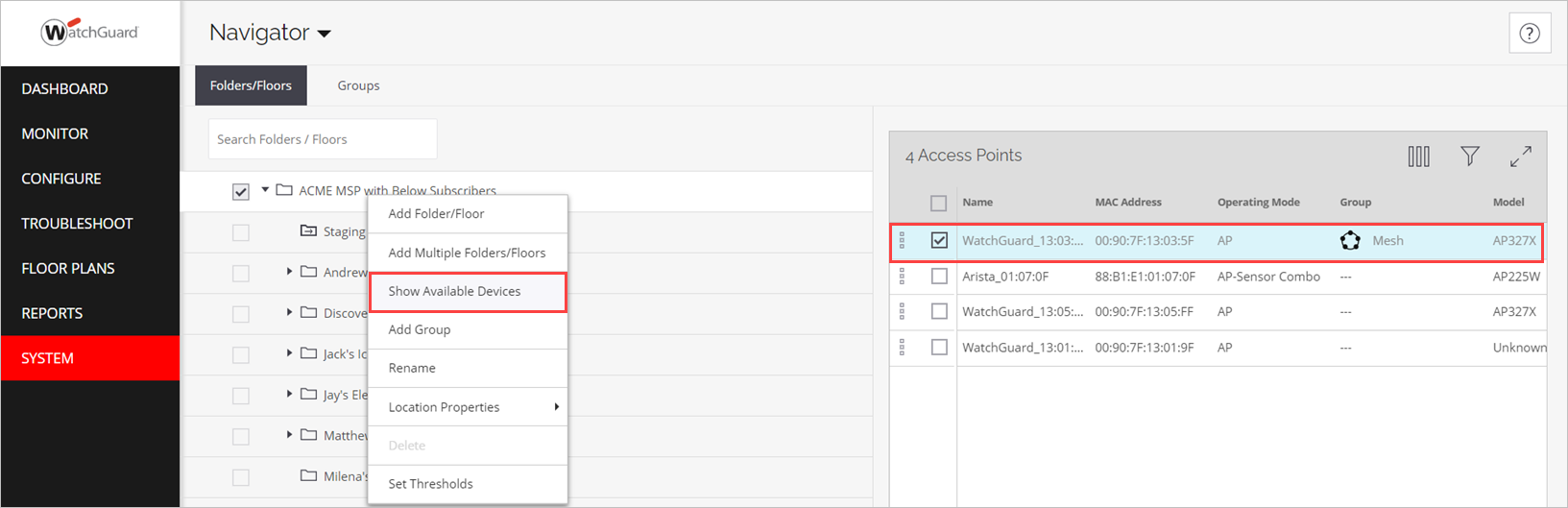Check the Staging folder checkbox

click(x=241, y=232)
